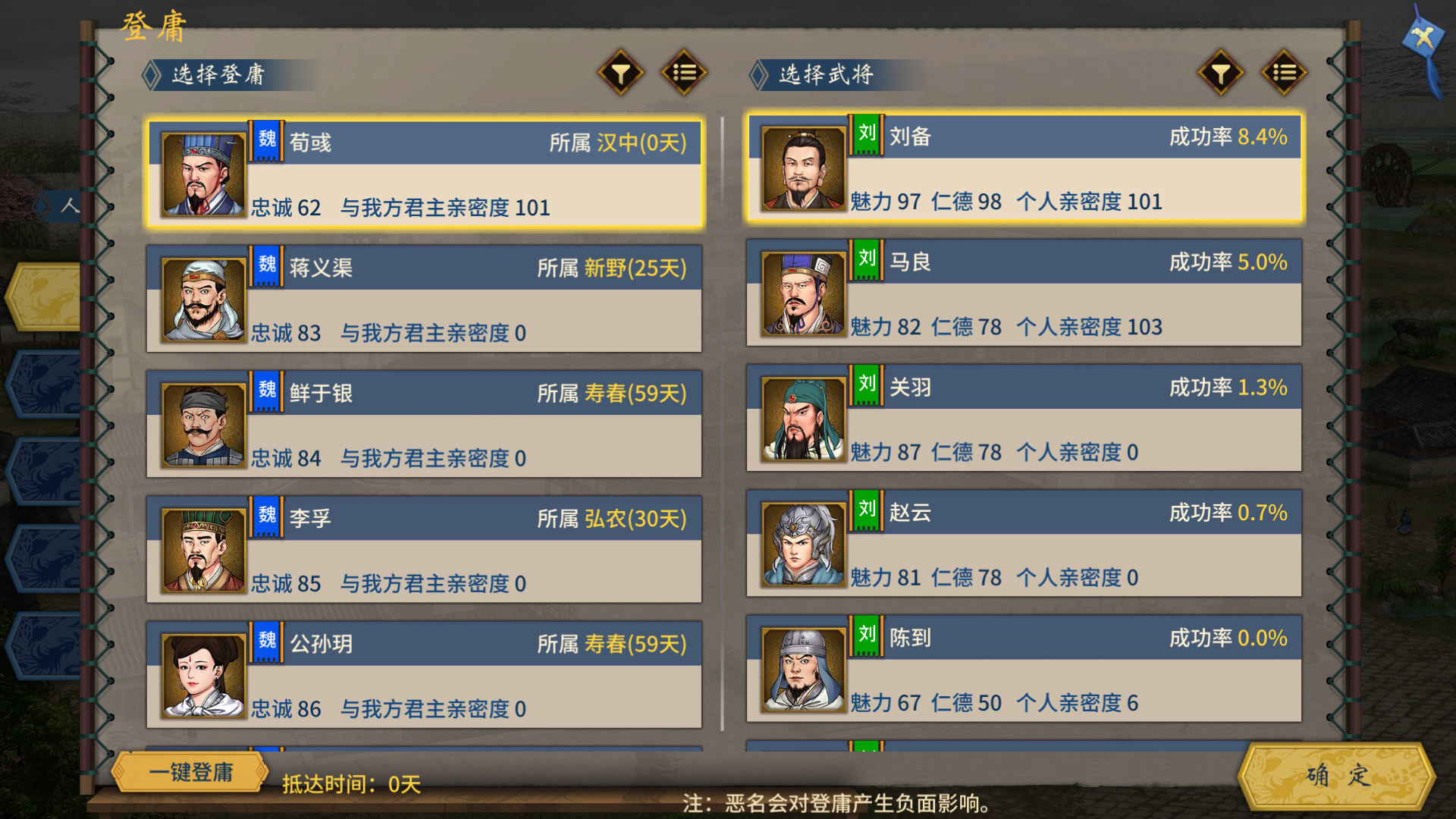Choose 马良 as the recruiting general

click(1024, 293)
